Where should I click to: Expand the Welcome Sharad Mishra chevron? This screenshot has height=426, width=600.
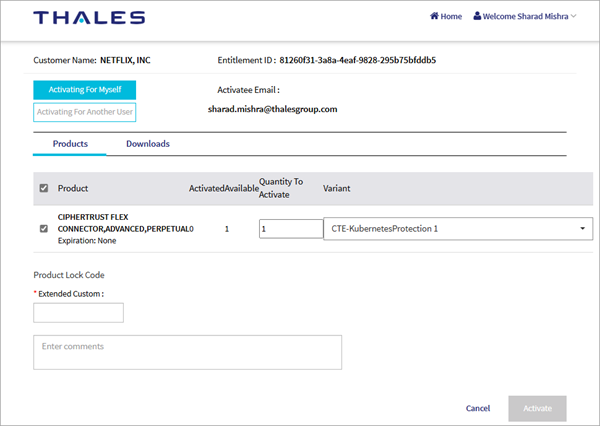coord(574,17)
